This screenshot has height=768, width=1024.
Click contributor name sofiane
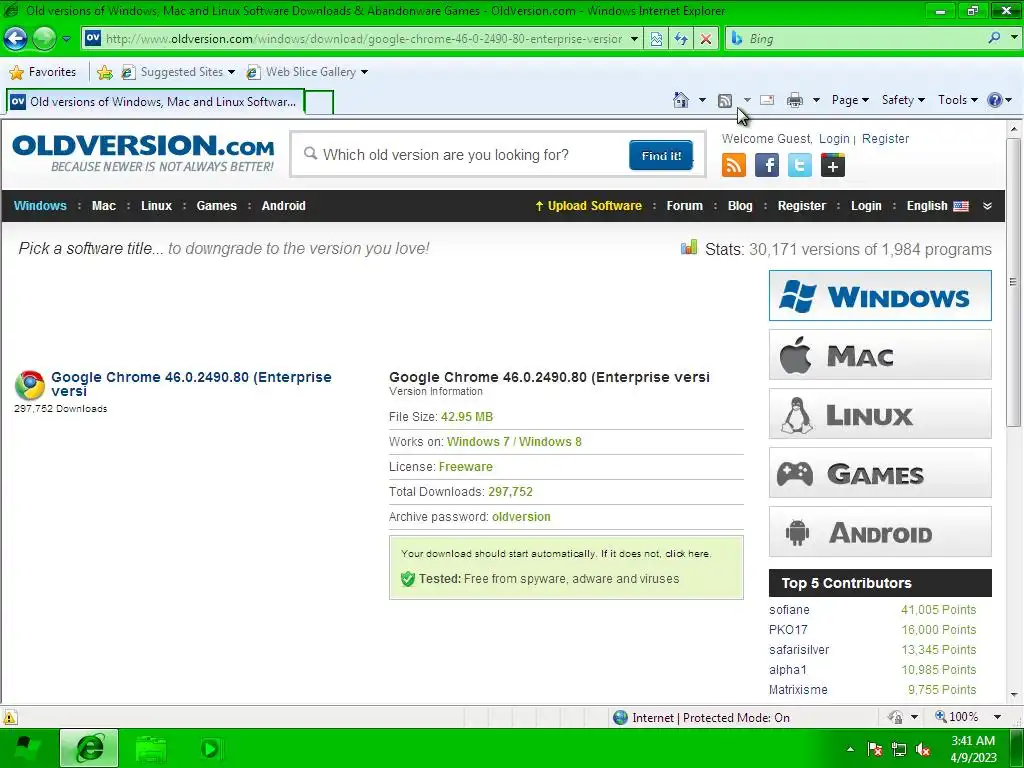coord(789,610)
